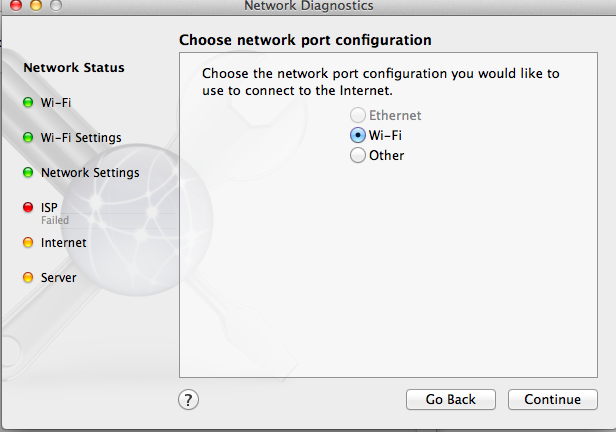
Task: Click the Wi-Fi Settings status light
Action: click(28, 137)
